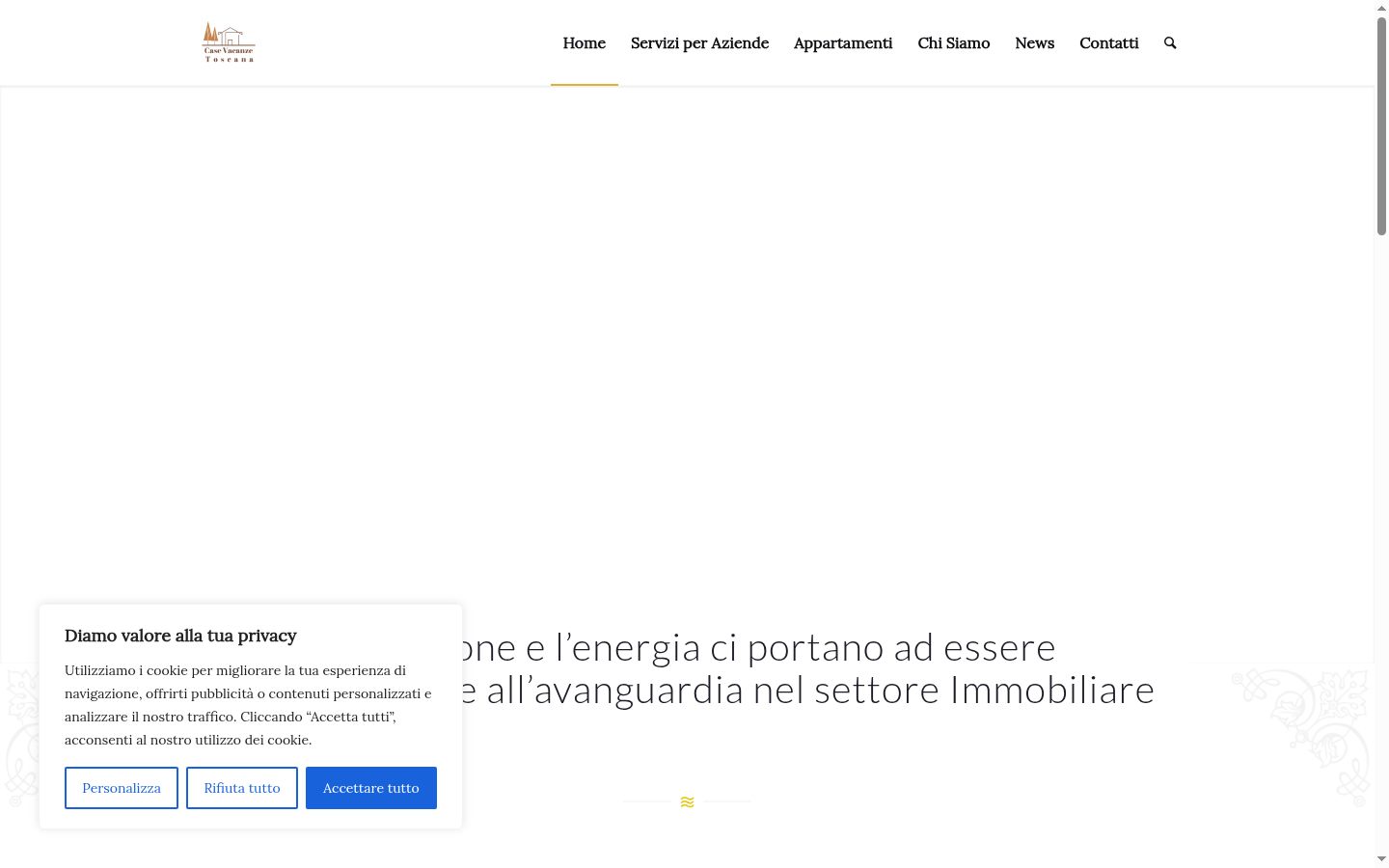Open the search magnifier icon

1170,42
